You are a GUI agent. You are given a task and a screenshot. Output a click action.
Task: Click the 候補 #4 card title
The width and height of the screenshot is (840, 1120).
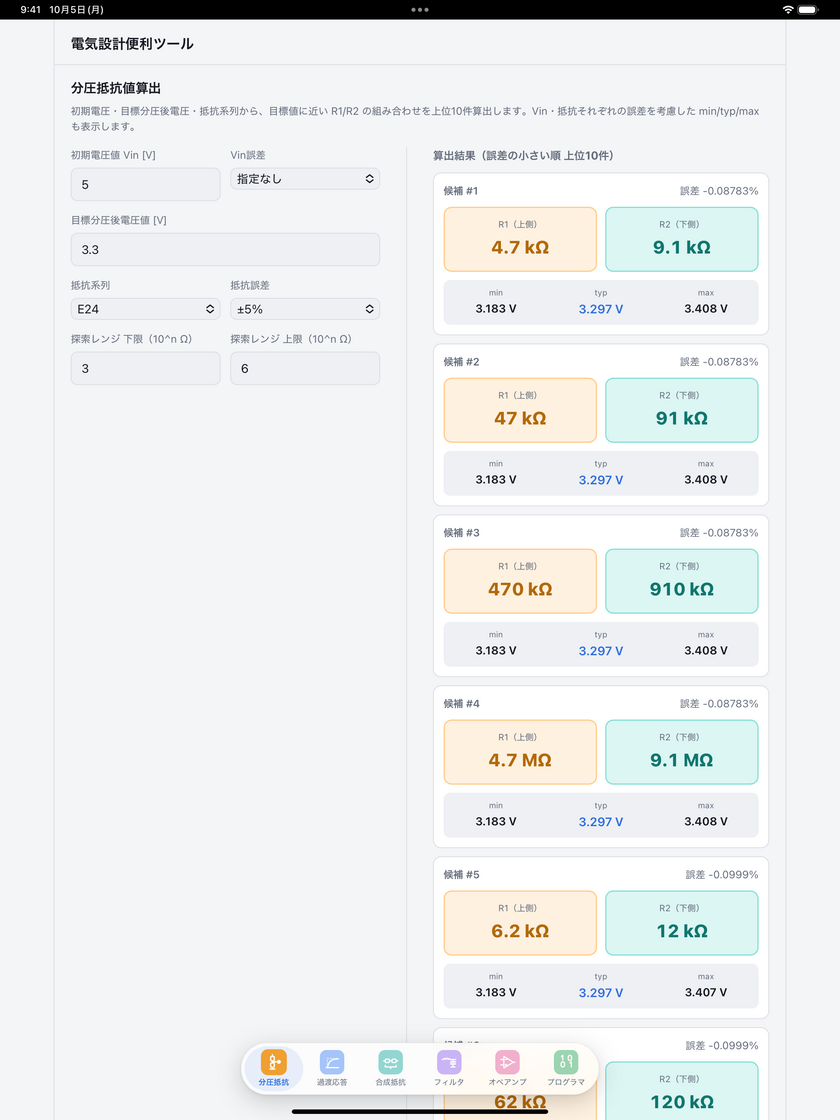[x=461, y=704]
